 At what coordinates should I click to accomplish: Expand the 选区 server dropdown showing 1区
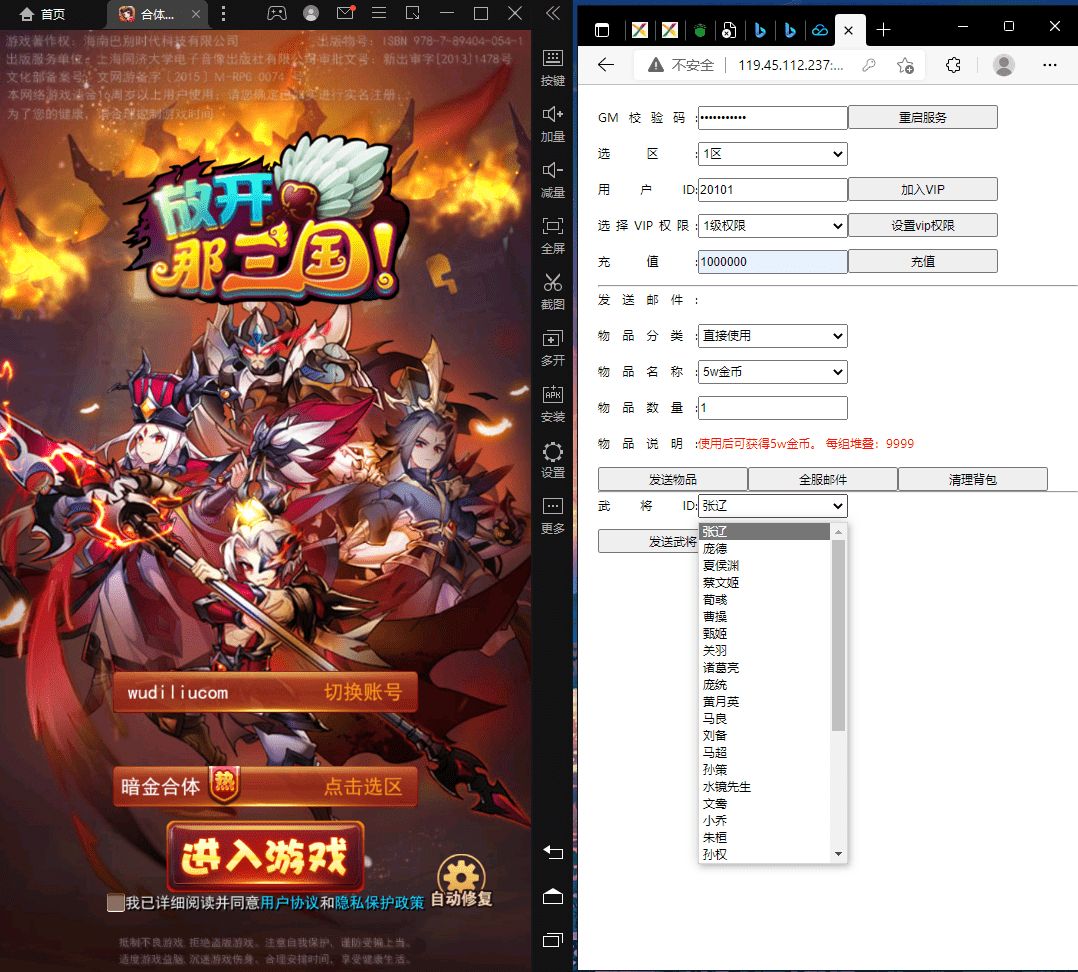click(x=772, y=154)
